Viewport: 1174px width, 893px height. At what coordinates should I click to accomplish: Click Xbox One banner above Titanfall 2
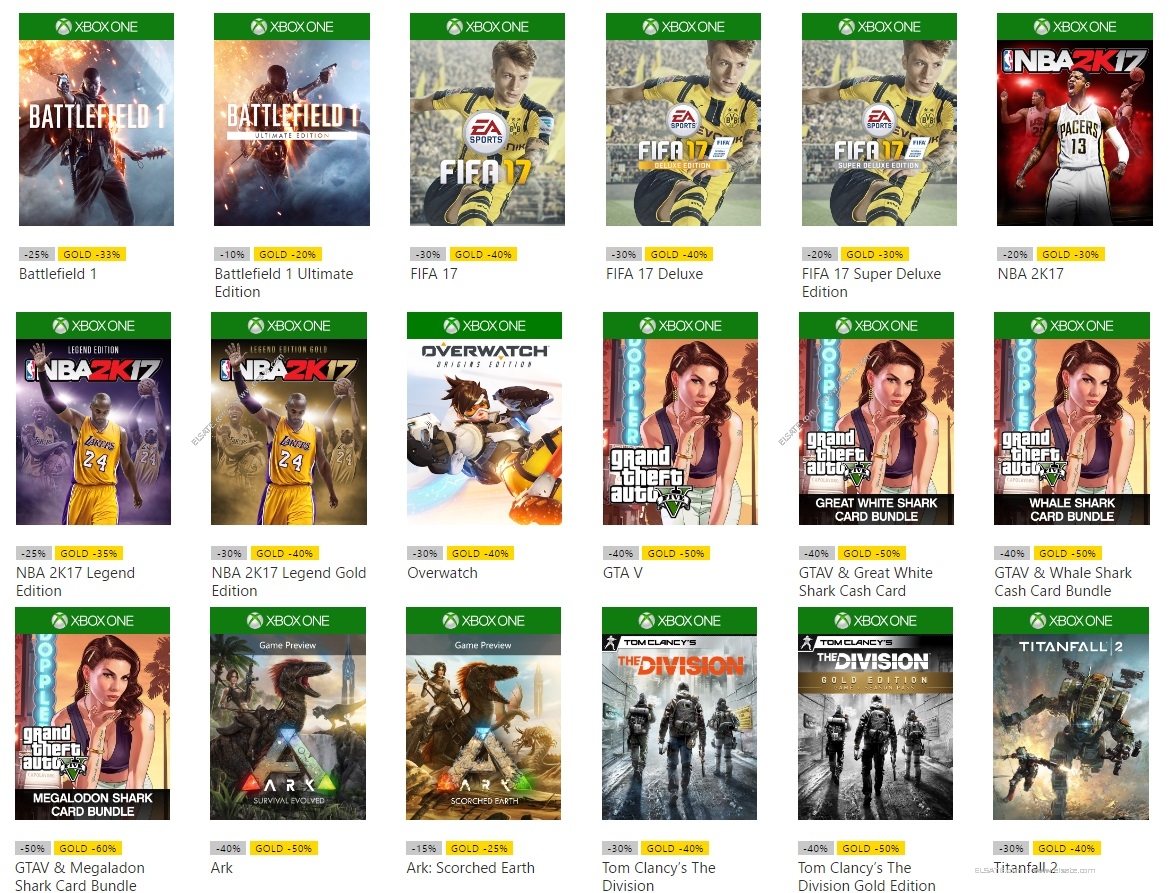point(1071,621)
